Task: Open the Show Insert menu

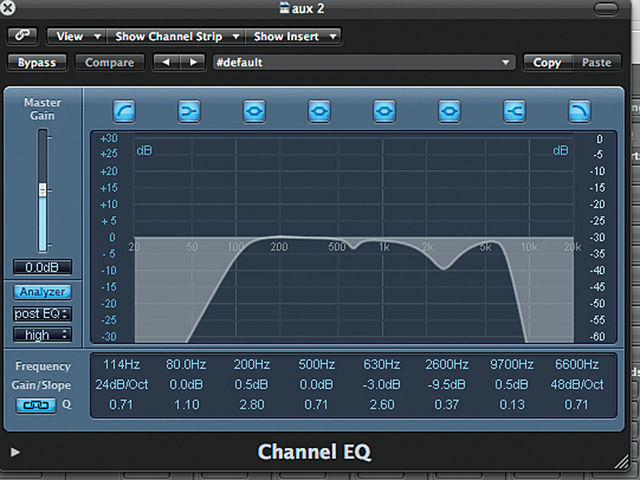Action: tap(293, 36)
